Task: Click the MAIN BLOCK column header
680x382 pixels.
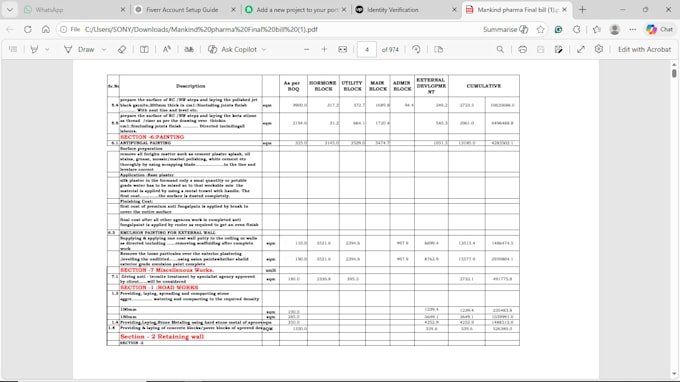Action: [378, 86]
